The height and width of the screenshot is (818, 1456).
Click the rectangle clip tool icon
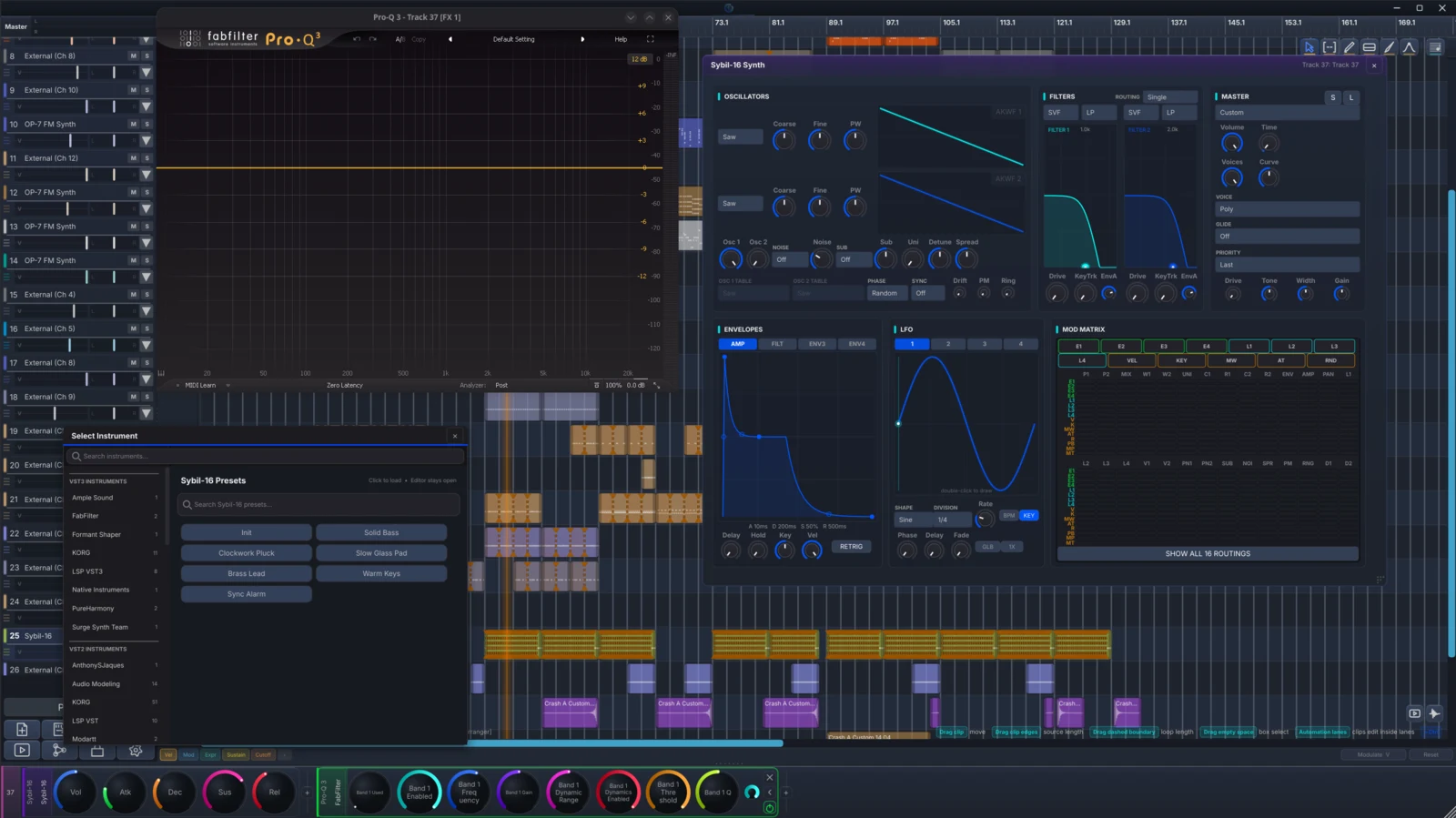coord(1369,47)
